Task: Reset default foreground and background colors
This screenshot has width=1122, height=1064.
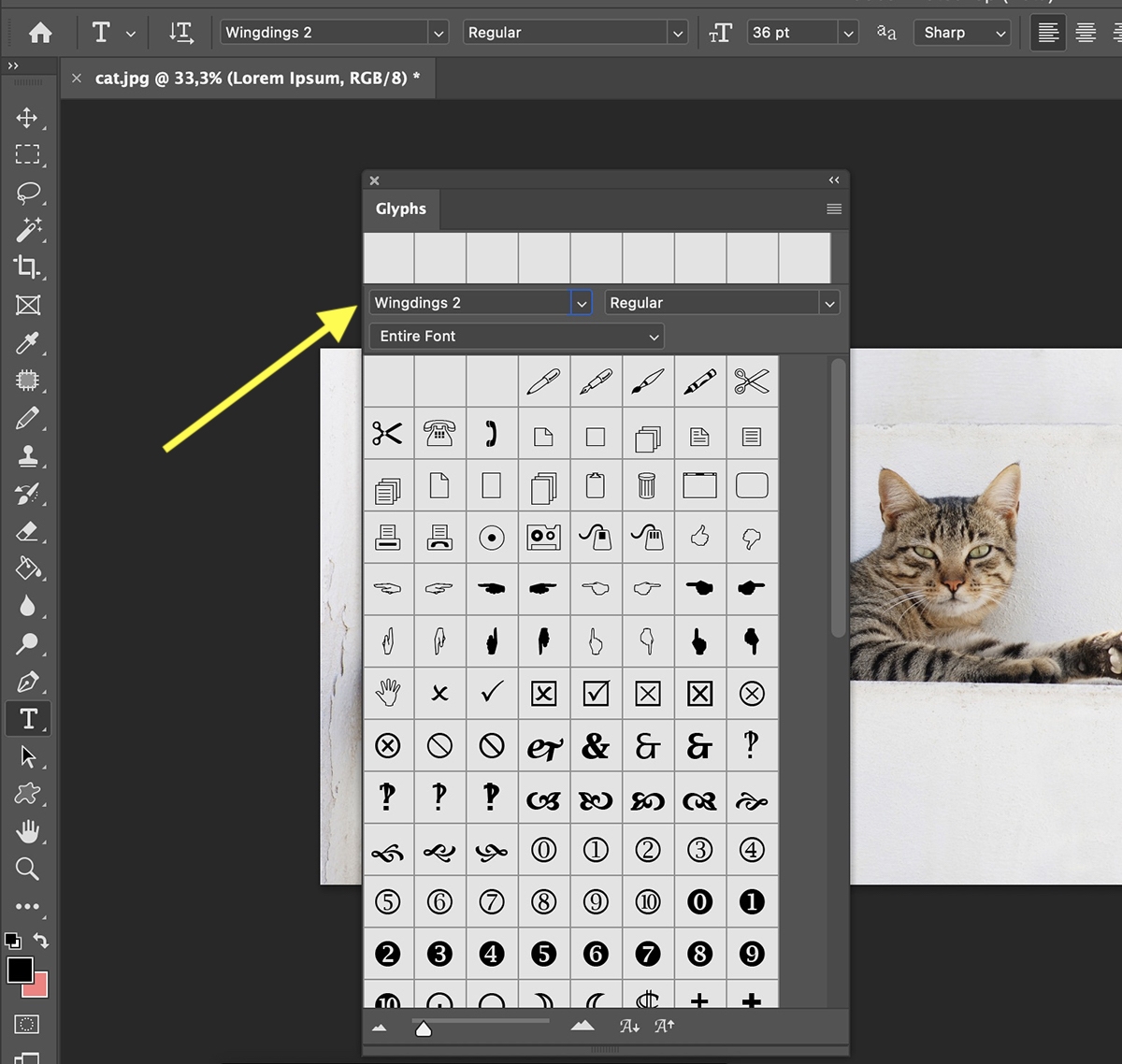Action: pos(12,941)
